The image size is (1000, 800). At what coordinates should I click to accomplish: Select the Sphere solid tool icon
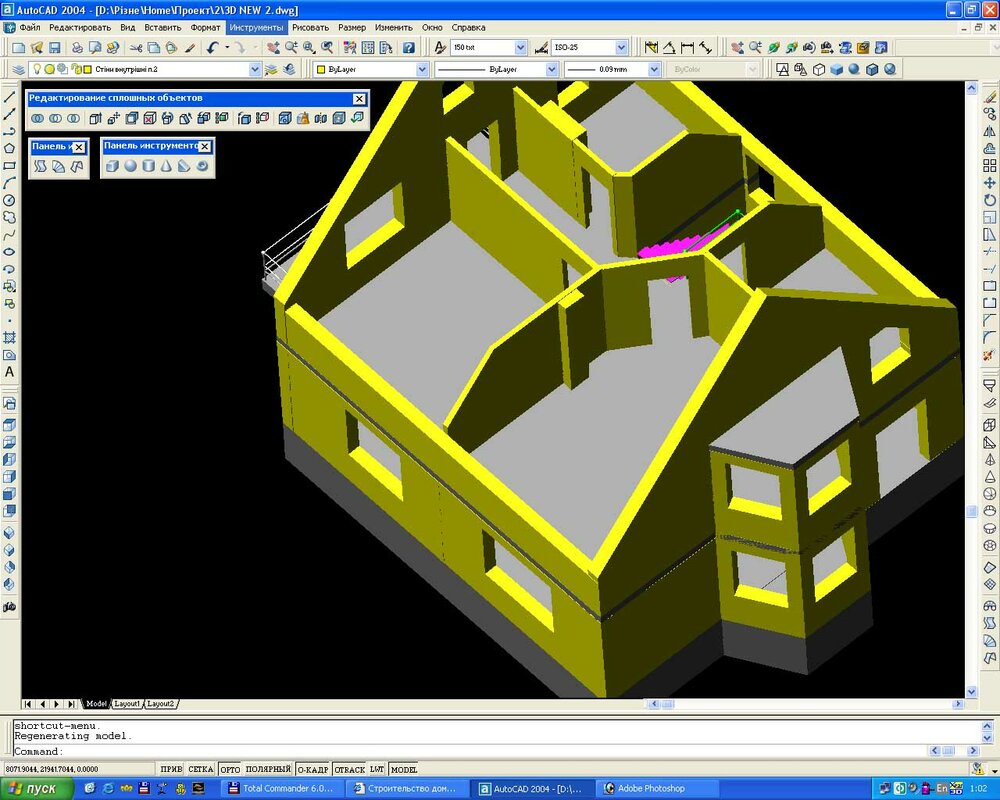tap(130, 166)
